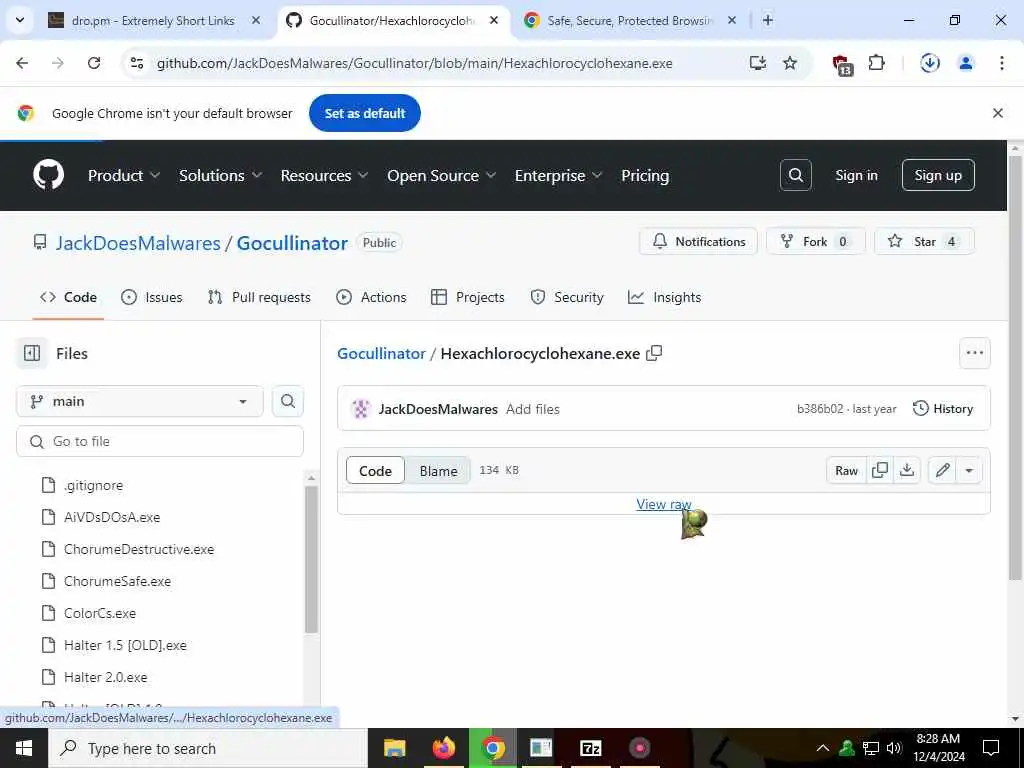The width and height of the screenshot is (1024, 768).
Task: Switch to the Projects tab
Action: [468, 297]
